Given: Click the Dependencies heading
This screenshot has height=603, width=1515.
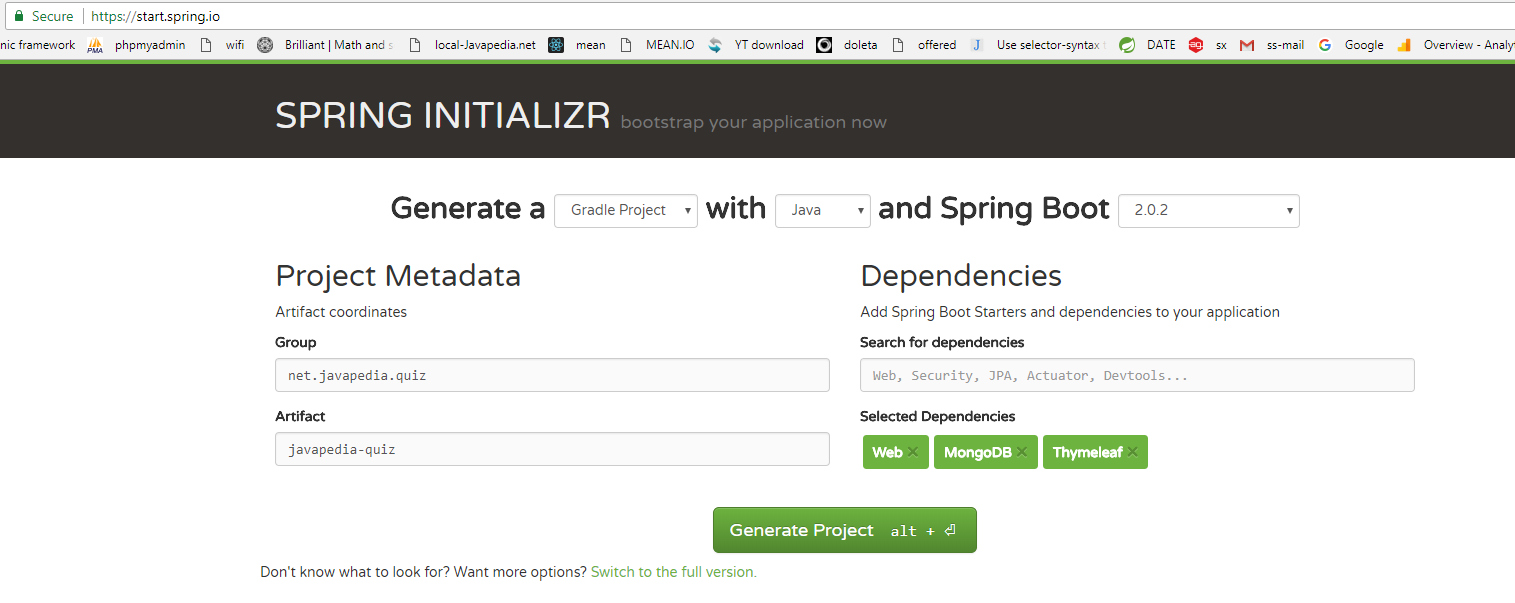Looking at the screenshot, I should 961,276.
